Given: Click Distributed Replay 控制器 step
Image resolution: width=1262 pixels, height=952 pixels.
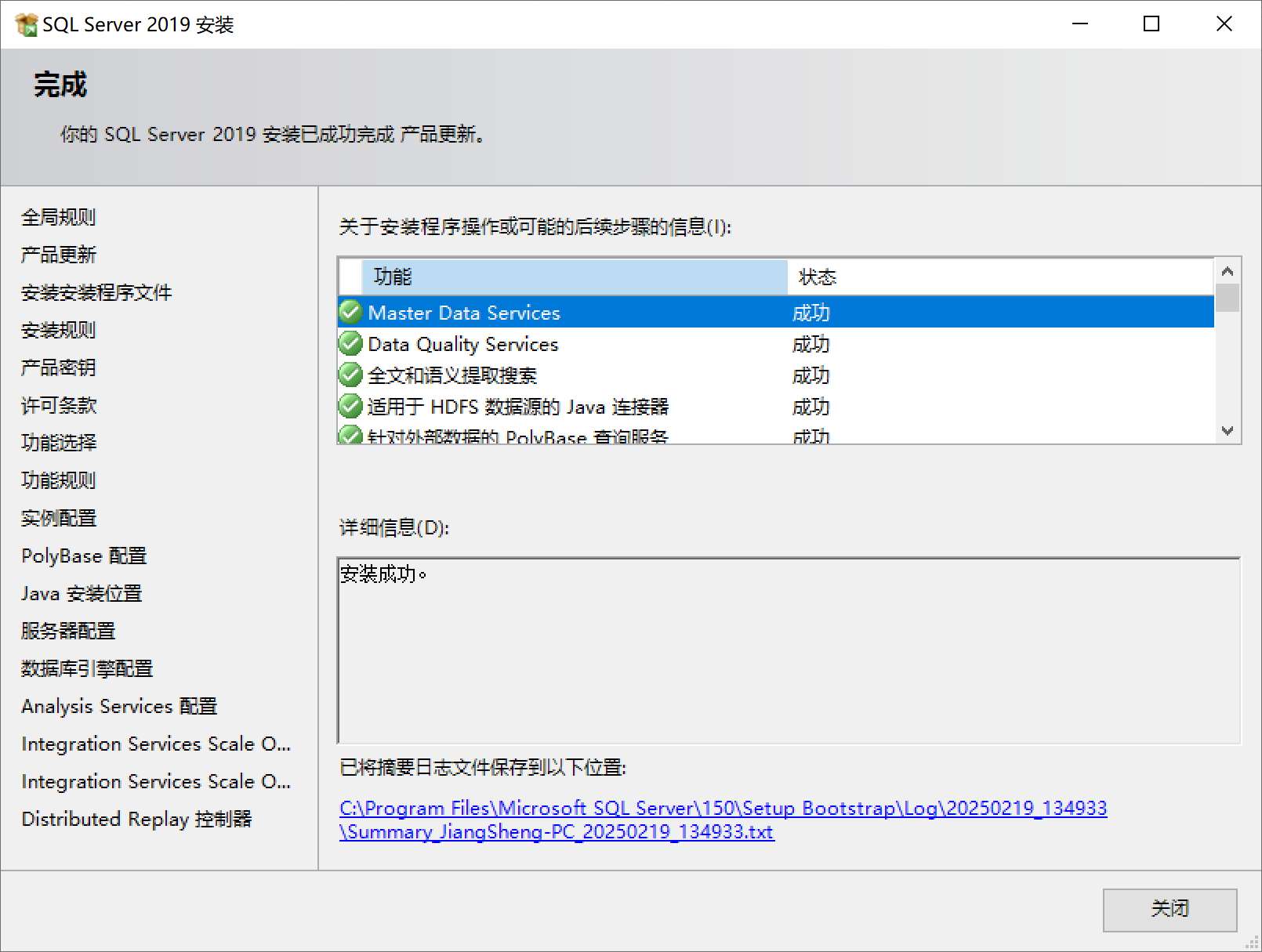Looking at the screenshot, I should point(136,819).
